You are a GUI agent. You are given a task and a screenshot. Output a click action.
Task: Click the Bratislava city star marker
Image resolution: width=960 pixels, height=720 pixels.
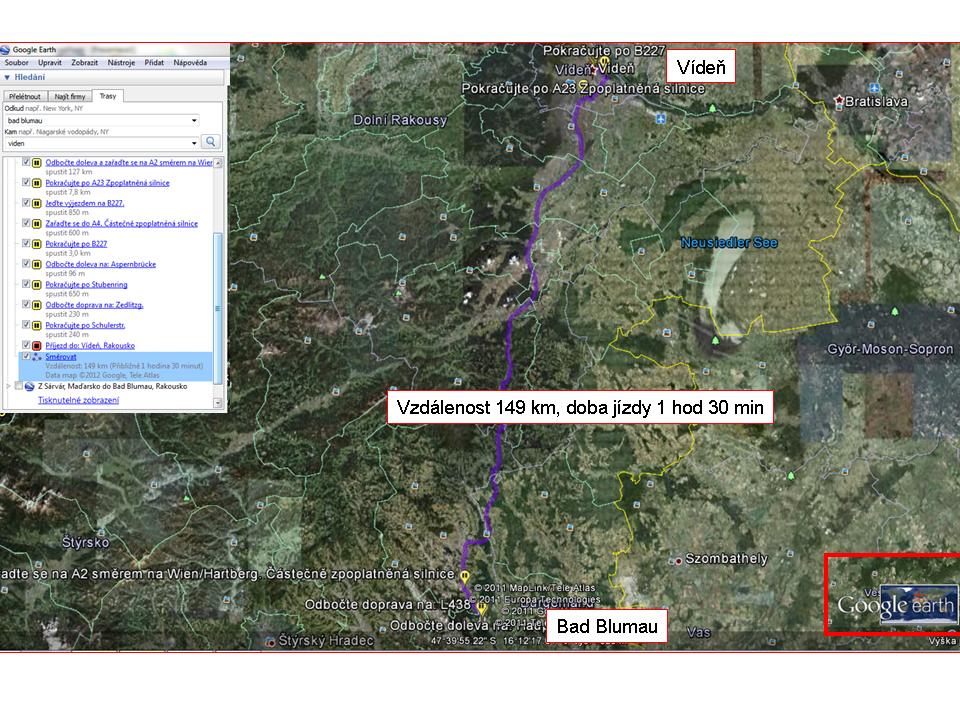tap(839, 100)
